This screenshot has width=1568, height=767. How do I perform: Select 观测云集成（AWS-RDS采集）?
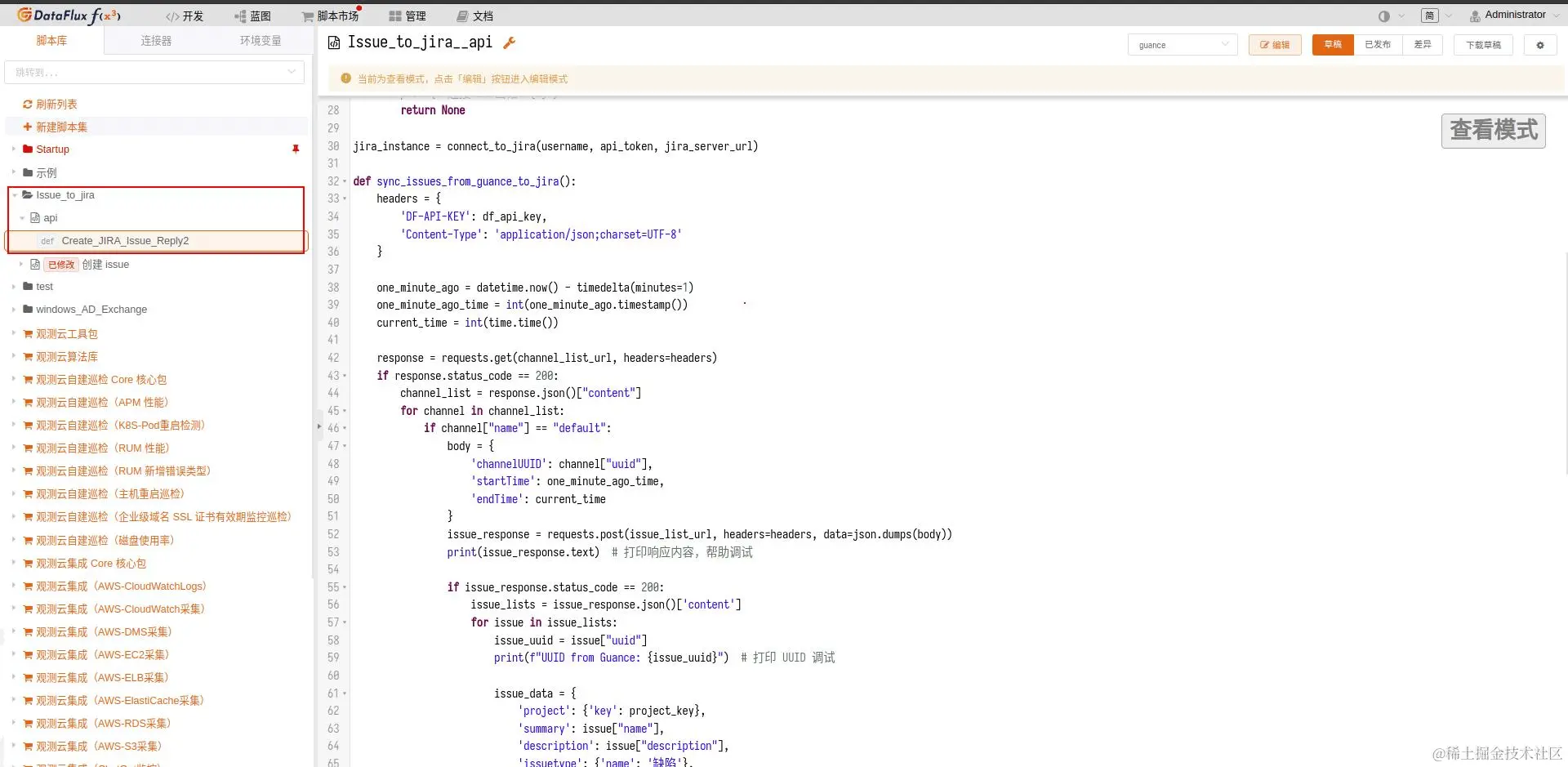click(x=103, y=724)
